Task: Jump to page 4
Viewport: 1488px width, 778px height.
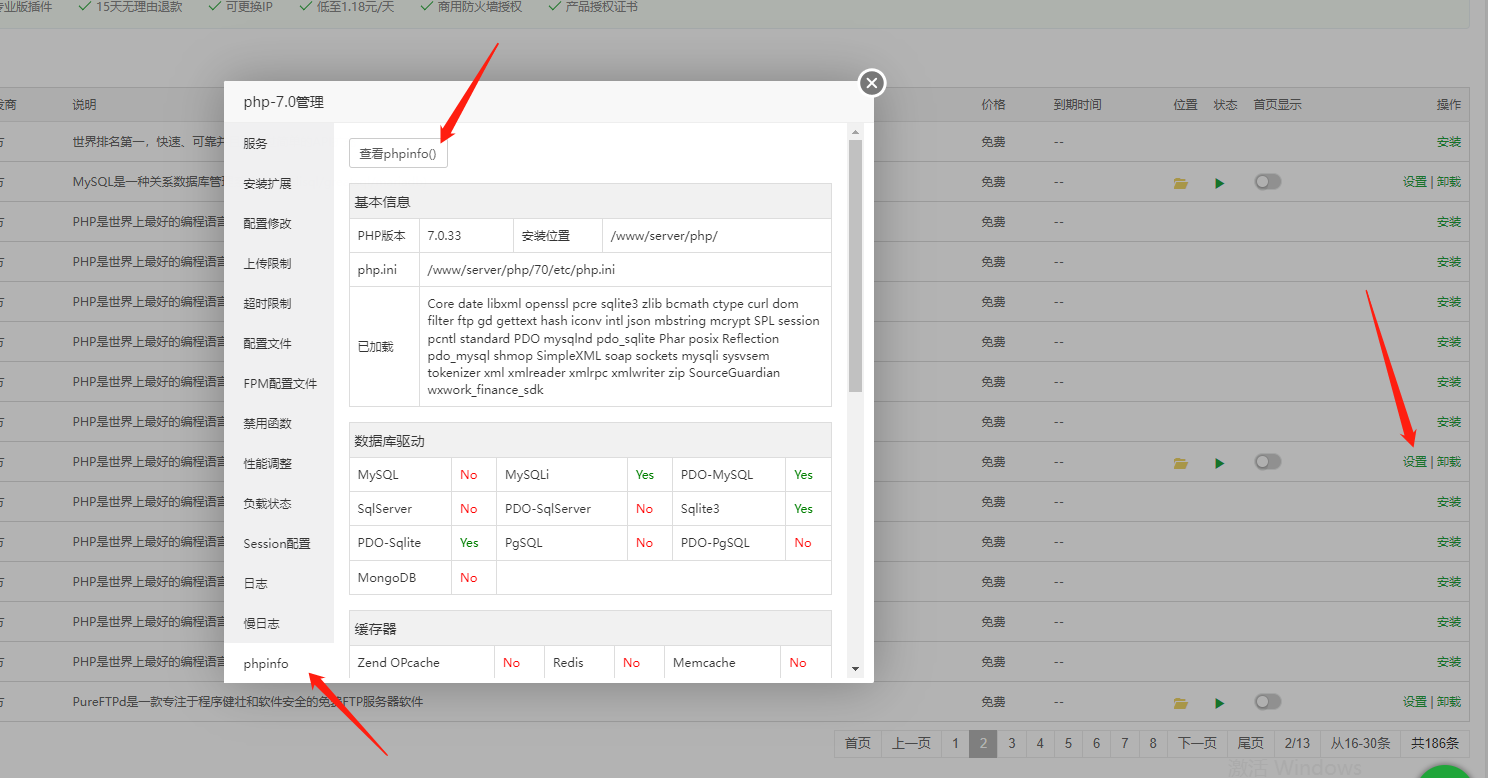Action: point(1039,743)
